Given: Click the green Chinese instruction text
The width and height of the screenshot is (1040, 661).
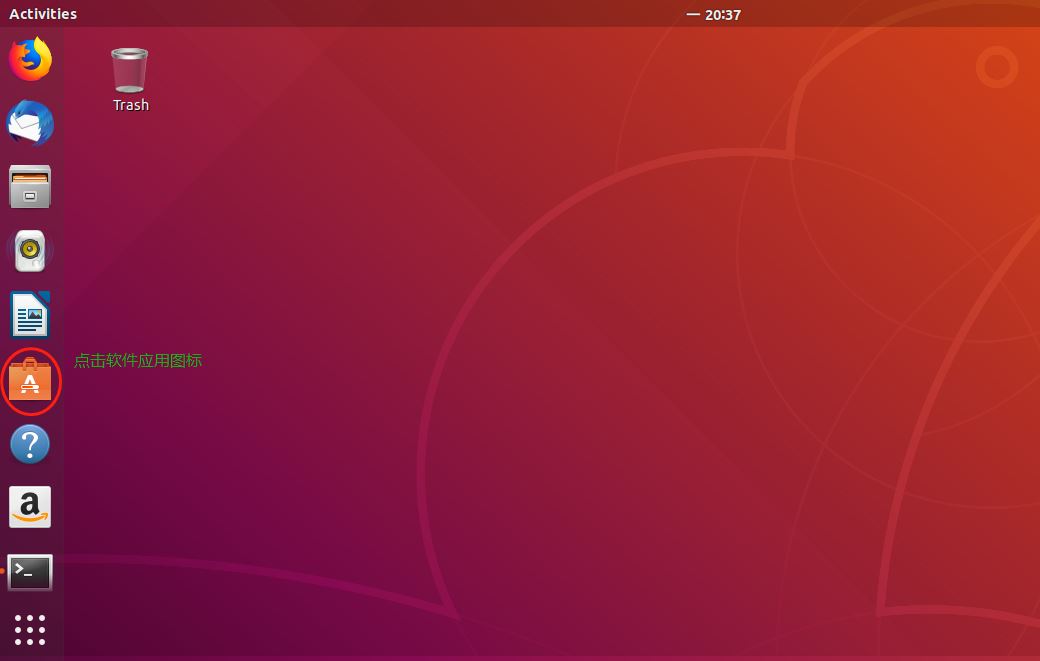Looking at the screenshot, I should pyautogui.click(x=137, y=361).
